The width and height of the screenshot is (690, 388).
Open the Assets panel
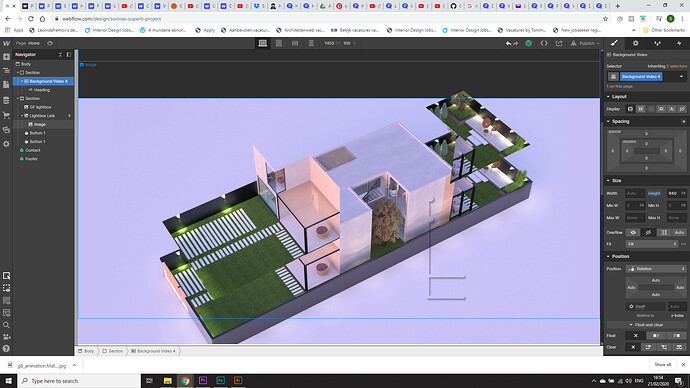pyautogui.click(x=6, y=130)
